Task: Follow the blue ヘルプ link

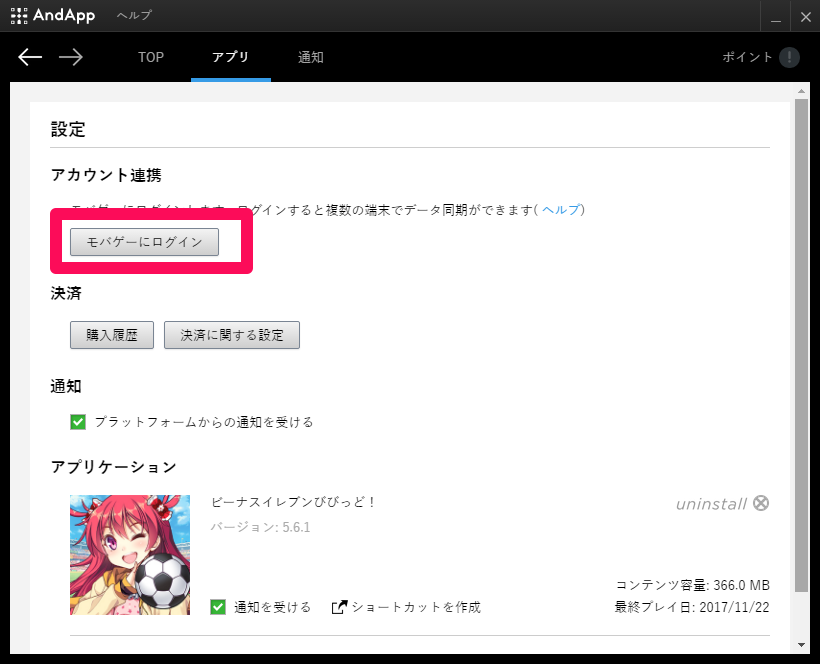Action: click(561, 210)
